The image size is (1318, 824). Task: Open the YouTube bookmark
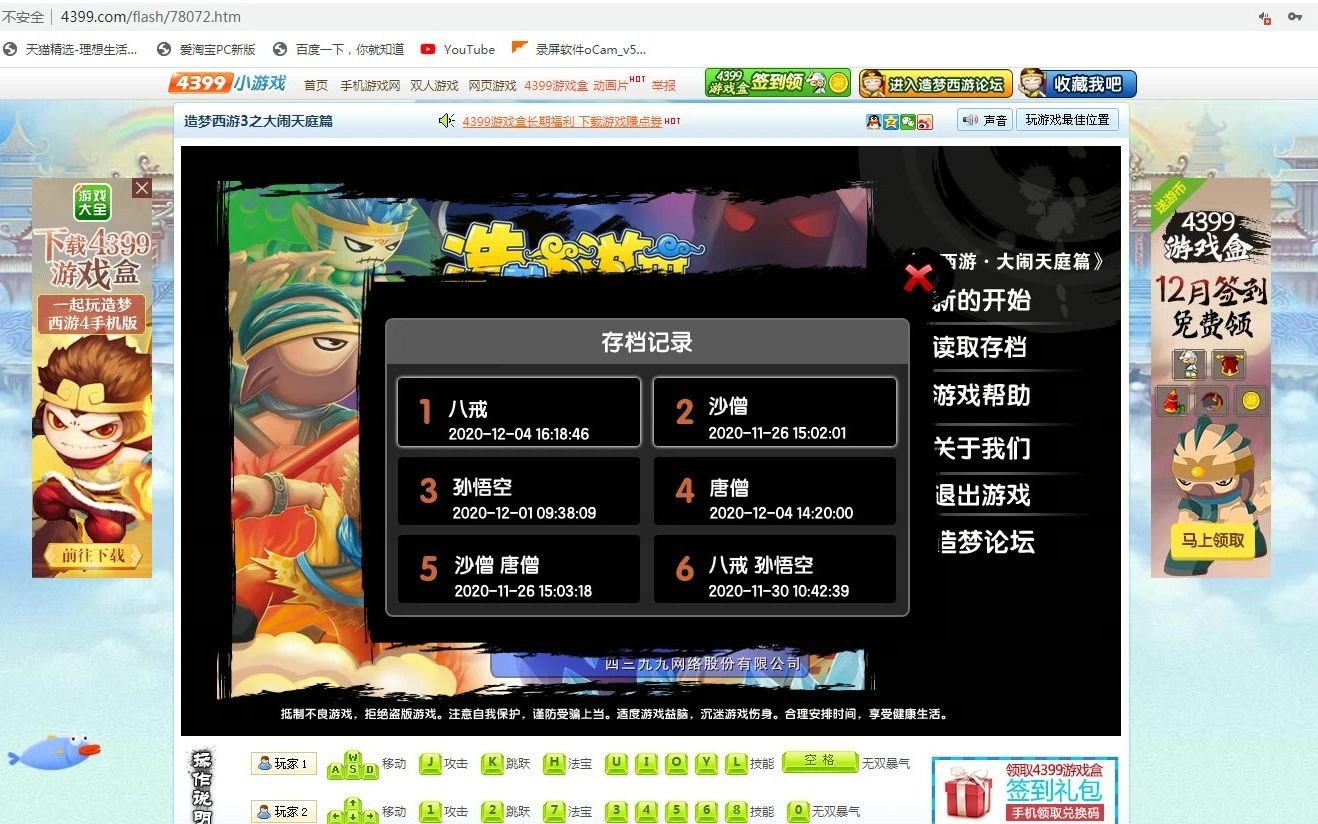pyautogui.click(x=458, y=49)
